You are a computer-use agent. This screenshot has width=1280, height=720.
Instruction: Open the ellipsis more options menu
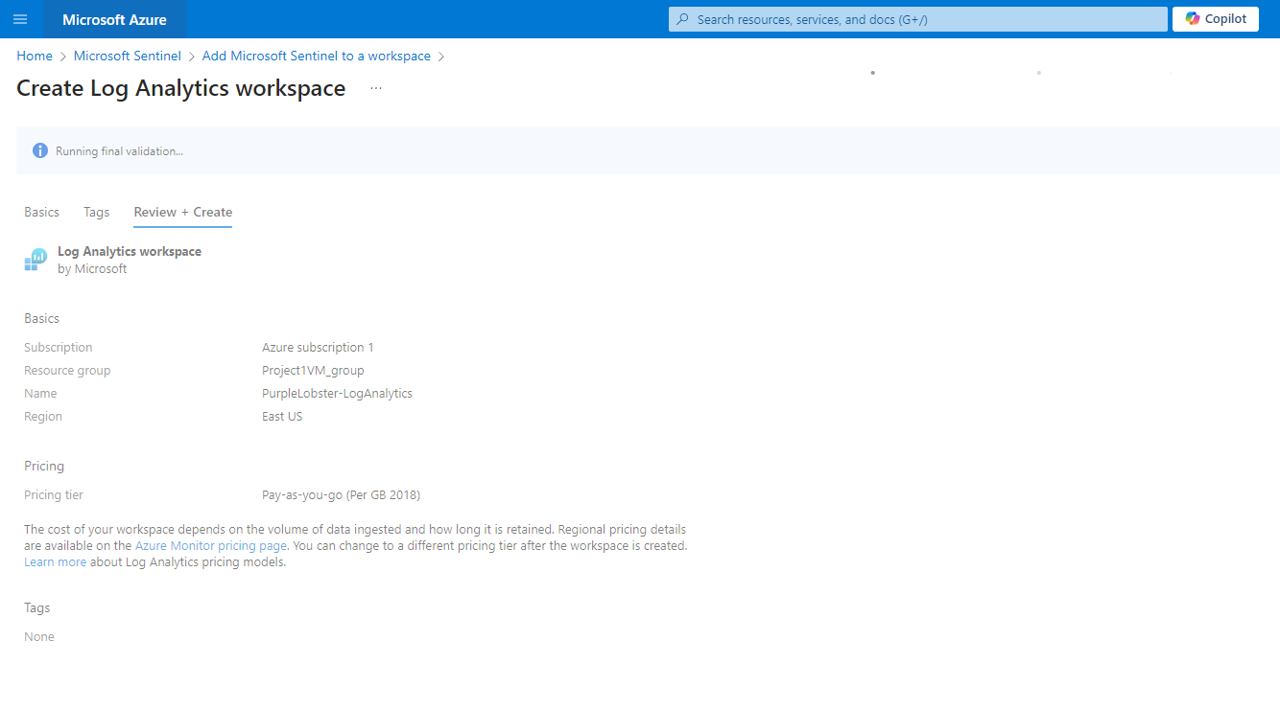tap(376, 88)
